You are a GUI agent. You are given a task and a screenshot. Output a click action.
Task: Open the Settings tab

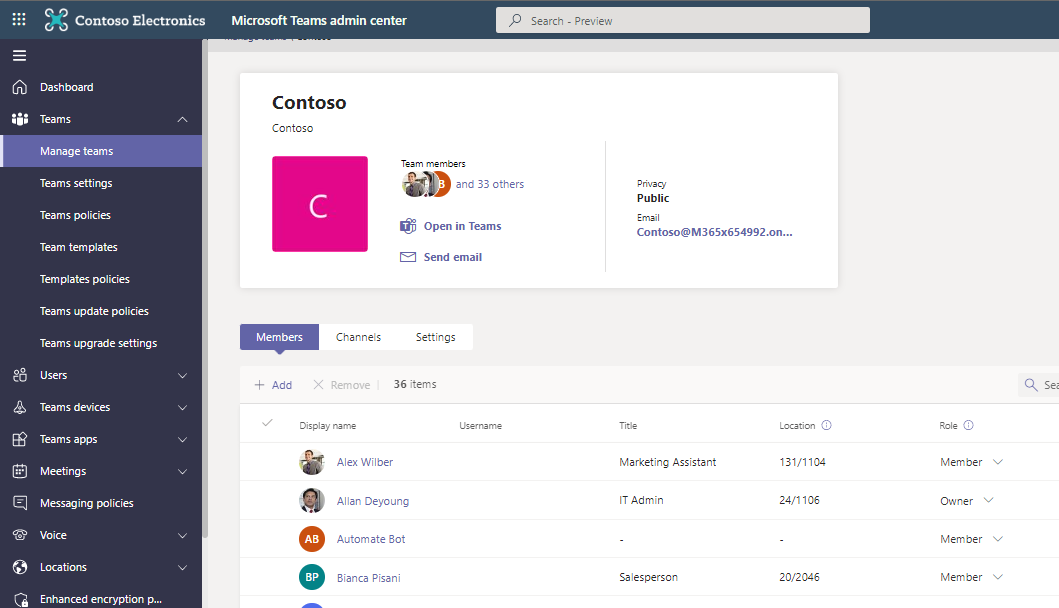435,337
